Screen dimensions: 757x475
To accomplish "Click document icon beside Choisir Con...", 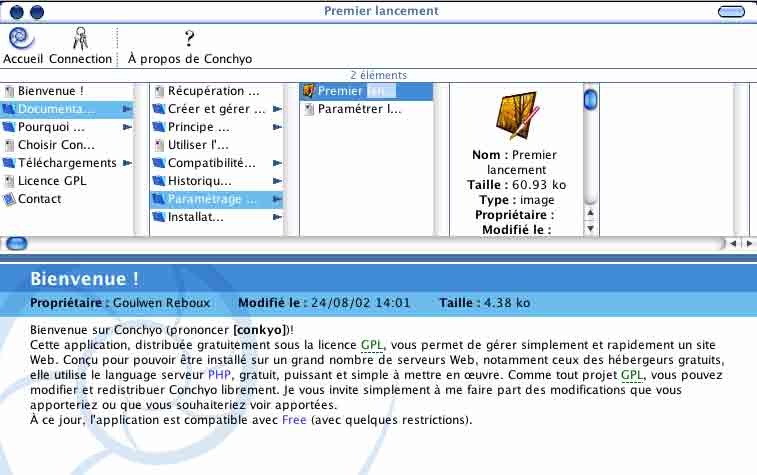I will (x=9, y=145).
